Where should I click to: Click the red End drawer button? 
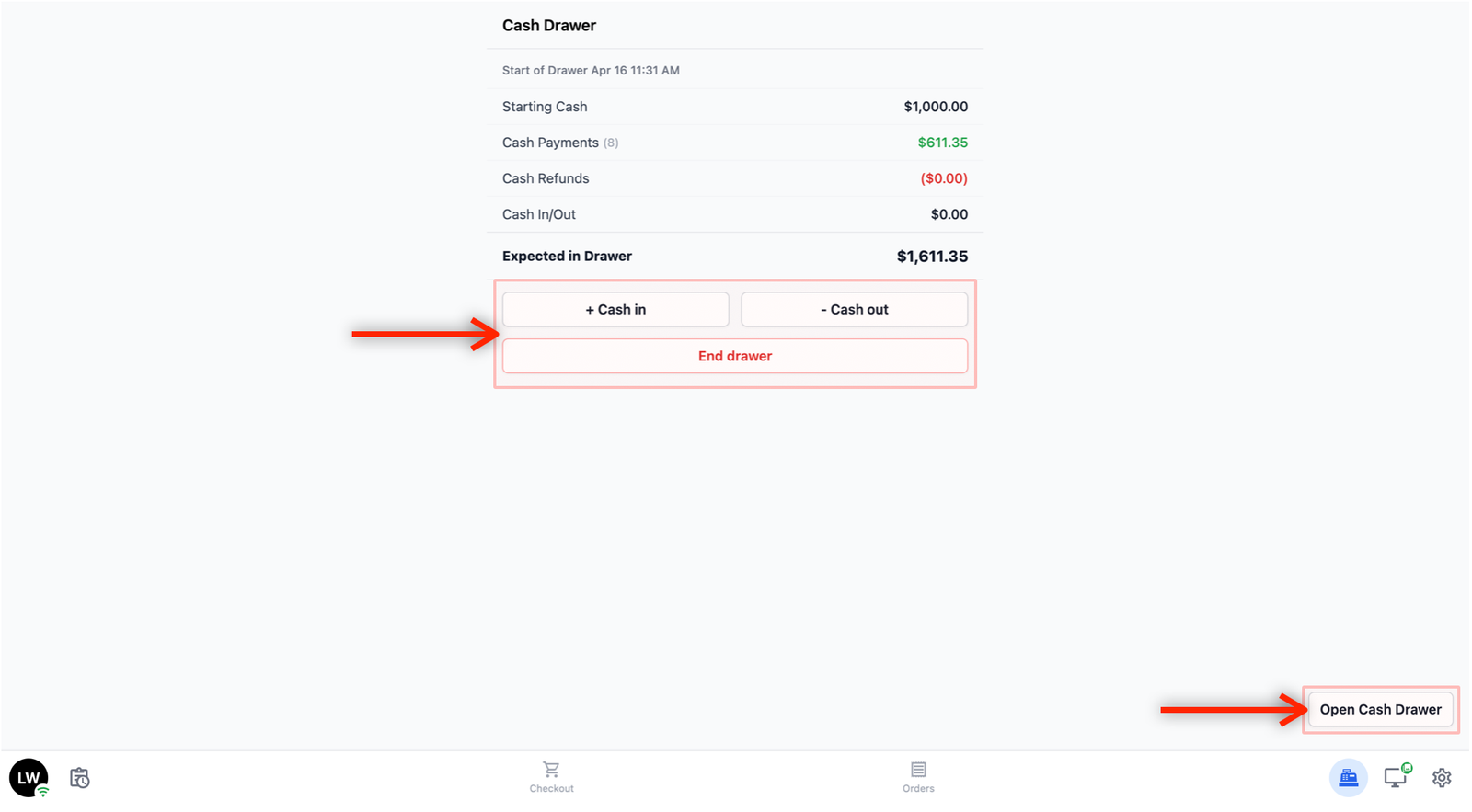point(735,356)
